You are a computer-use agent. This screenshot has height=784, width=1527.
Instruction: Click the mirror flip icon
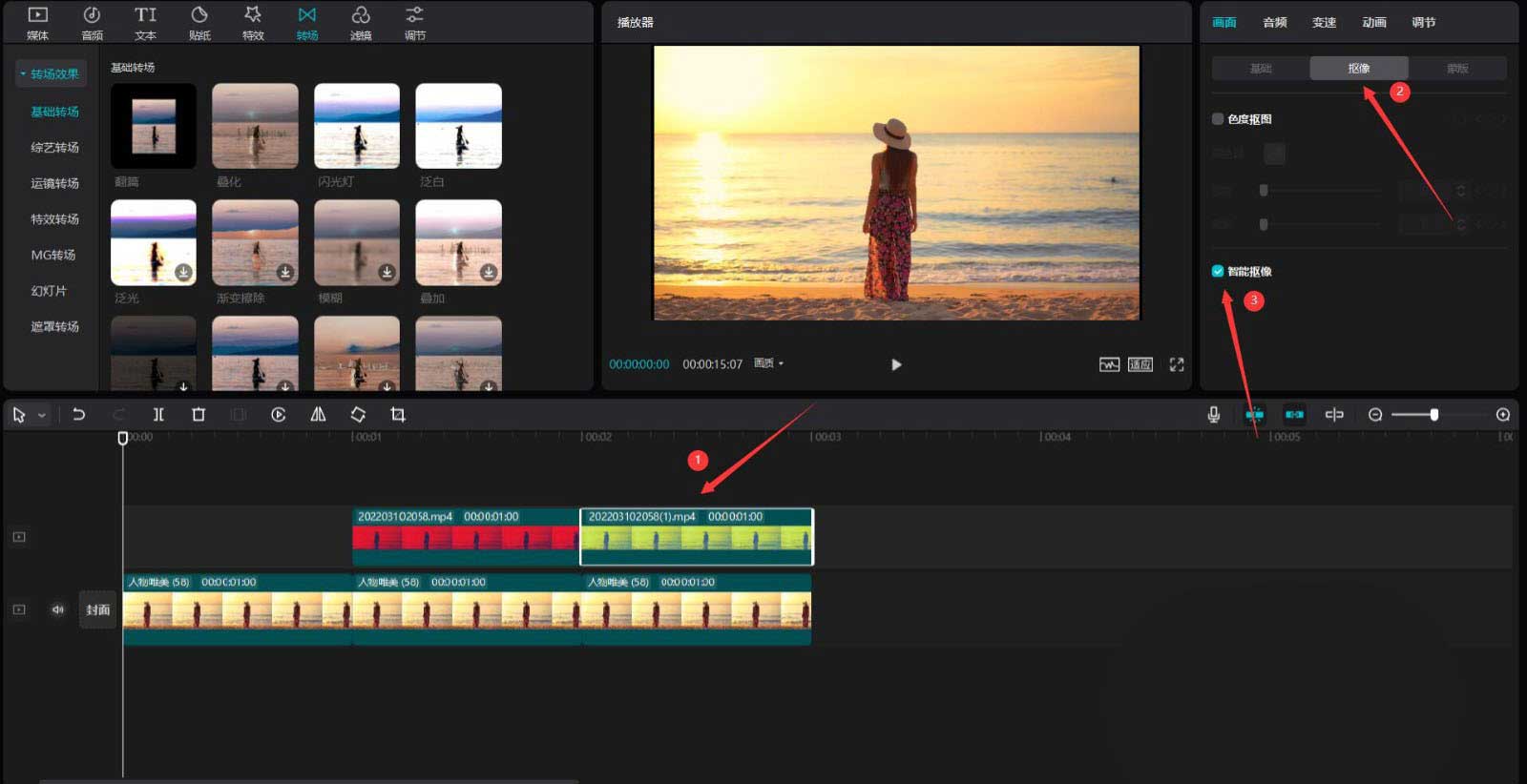pyautogui.click(x=318, y=415)
